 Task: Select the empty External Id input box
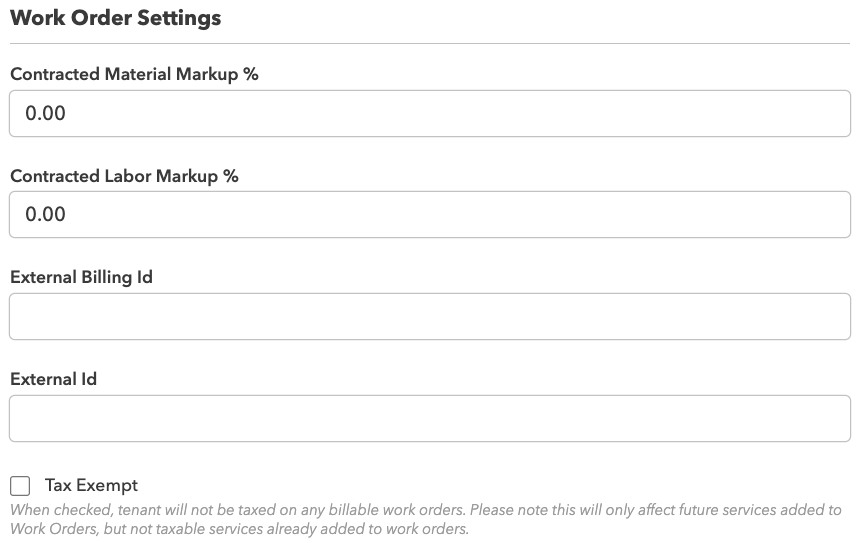(x=430, y=418)
